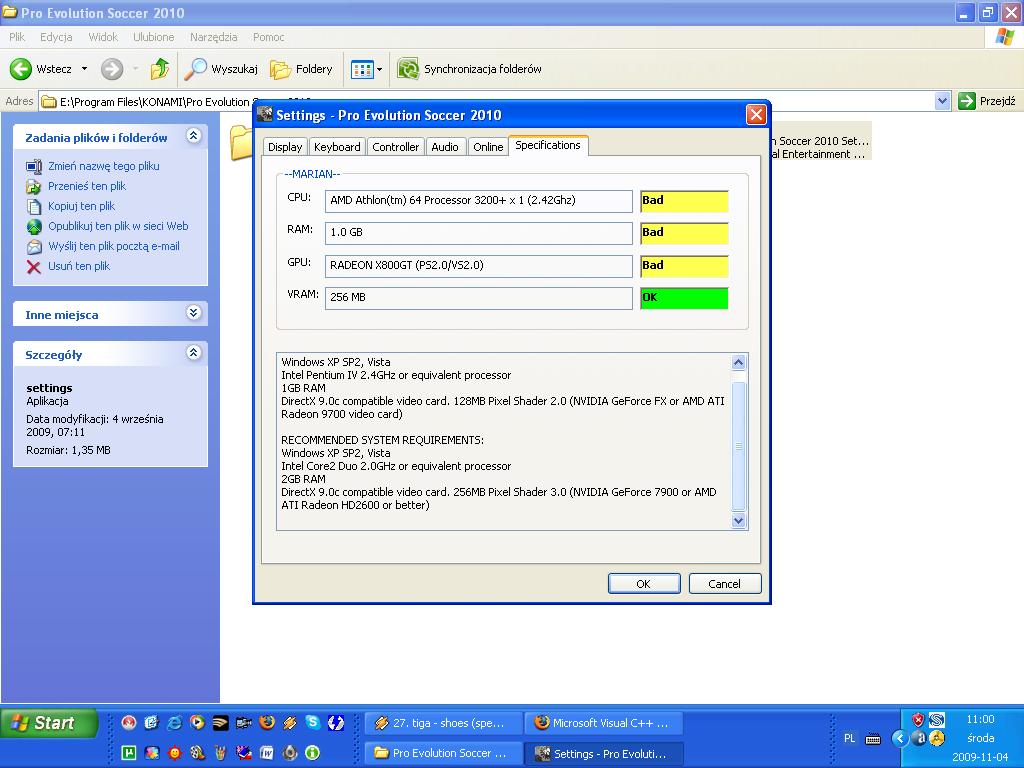Click the greyed-out forward arrow icon
This screenshot has height=768, width=1024.
click(x=112, y=69)
